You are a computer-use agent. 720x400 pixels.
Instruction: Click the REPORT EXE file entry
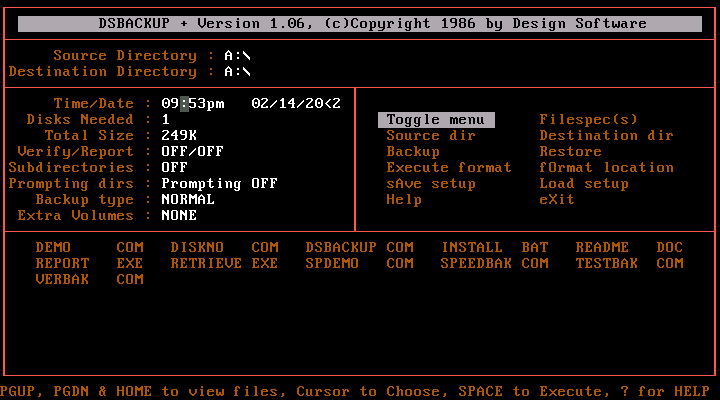(90, 264)
